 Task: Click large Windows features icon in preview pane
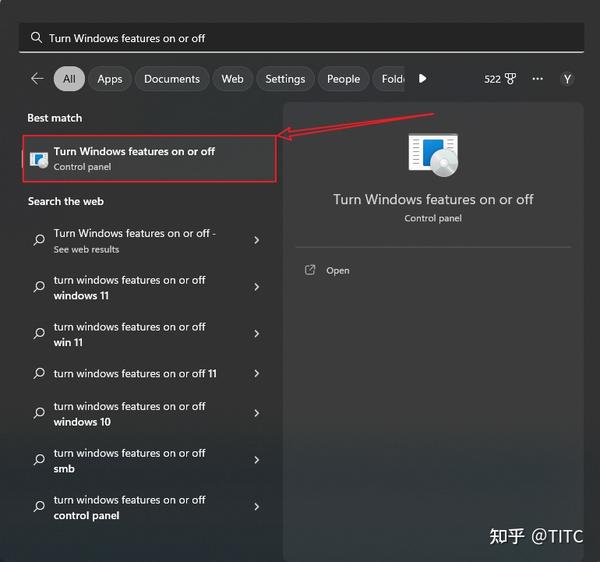click(x=433, y=155)
